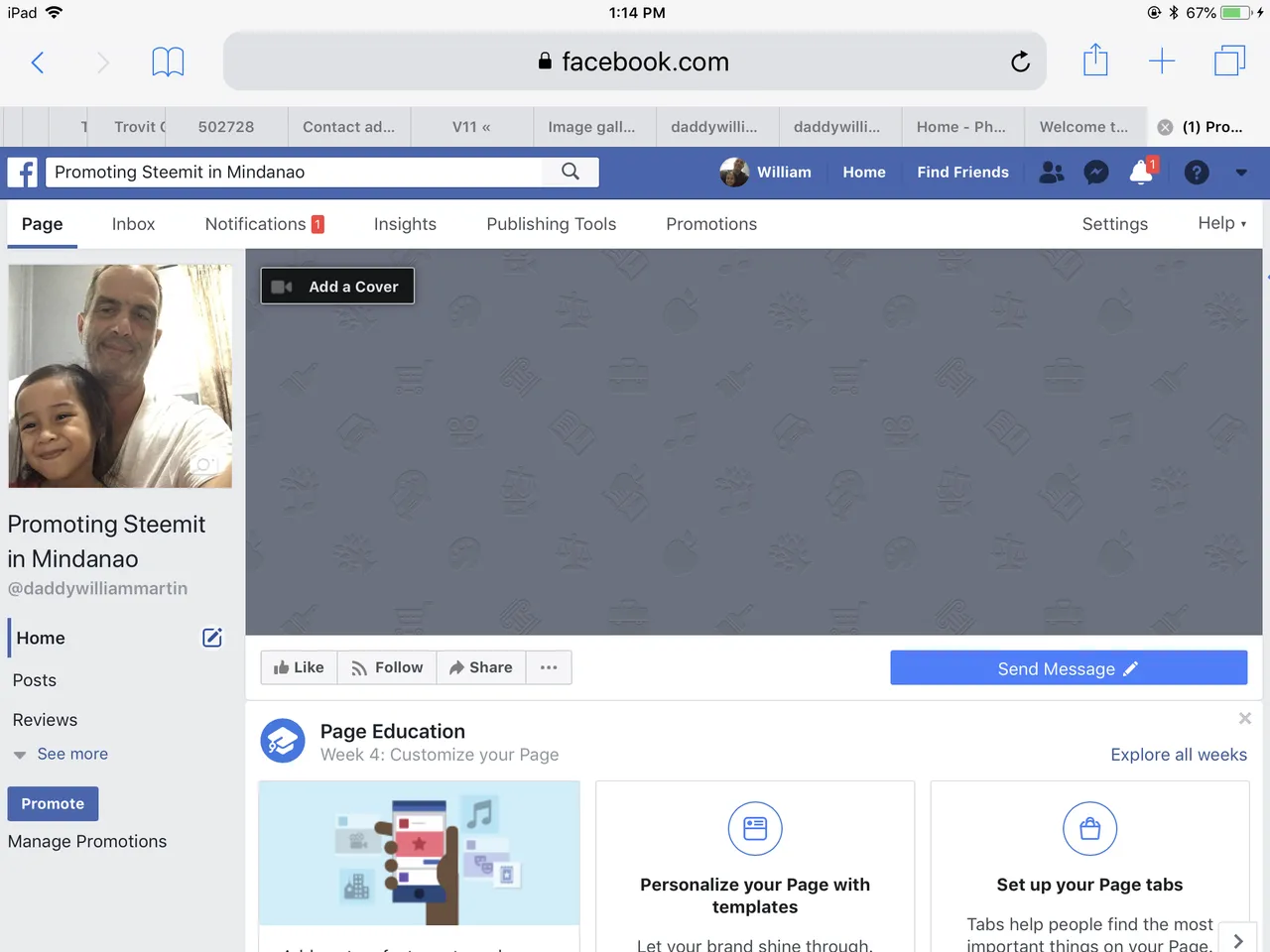The image size is (1270, 952).
Task: Click the Promoting Steemit in Mindanao title
Action: (106, 541)
